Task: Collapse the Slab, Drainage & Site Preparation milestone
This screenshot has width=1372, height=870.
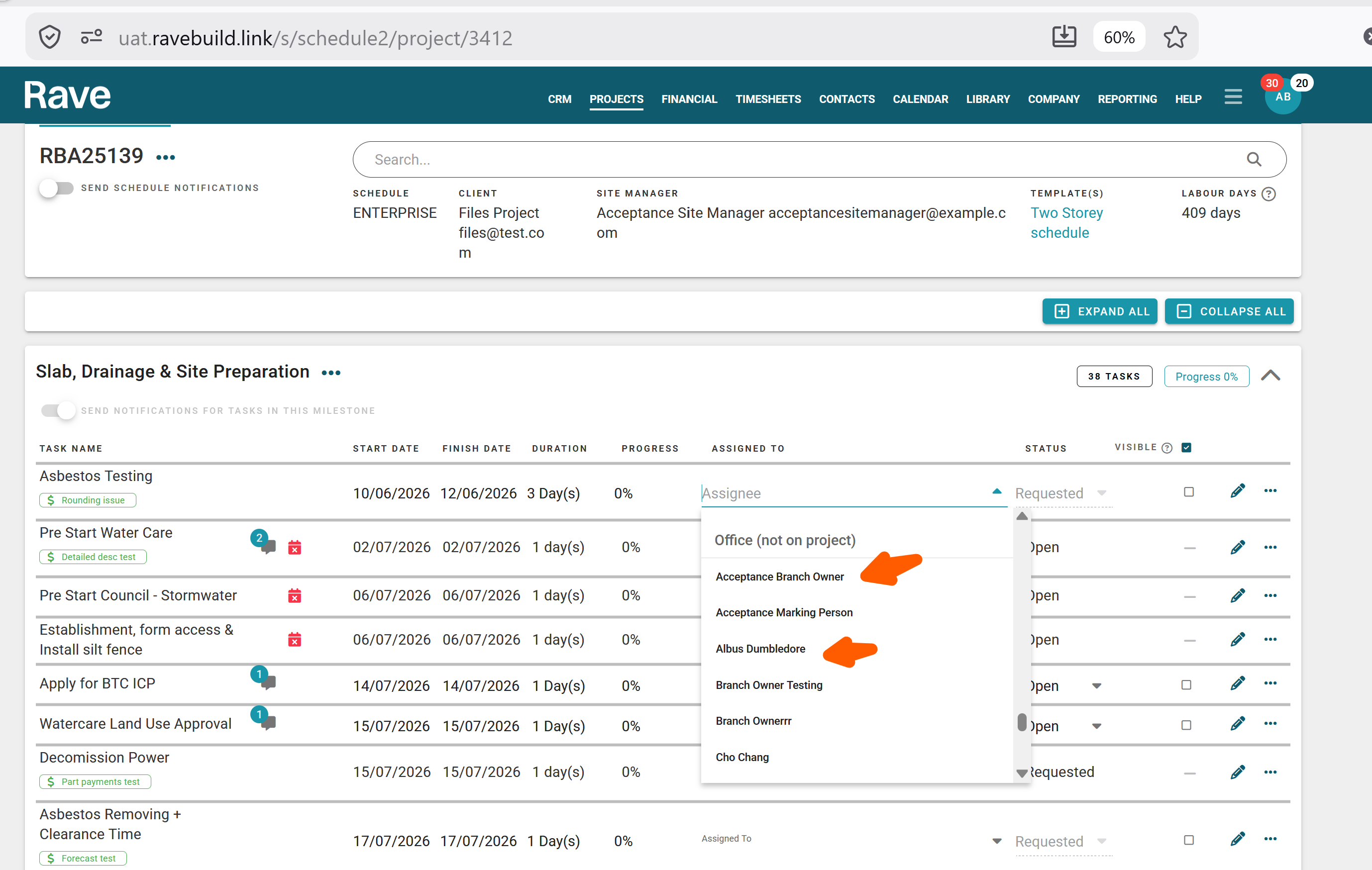Action: [x=1270, y=376]
